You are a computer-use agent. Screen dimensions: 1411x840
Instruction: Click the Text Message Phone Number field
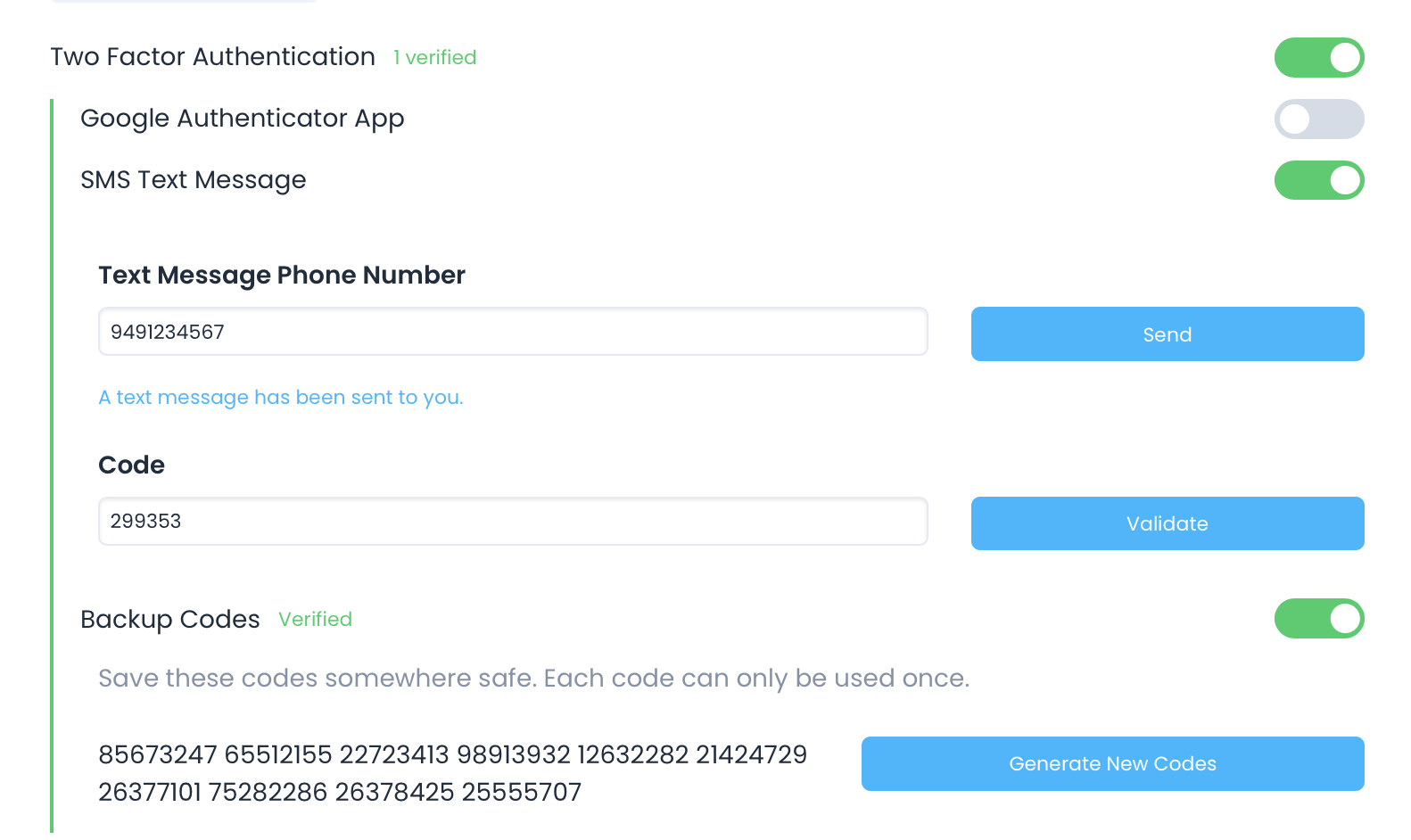[513, 332]
